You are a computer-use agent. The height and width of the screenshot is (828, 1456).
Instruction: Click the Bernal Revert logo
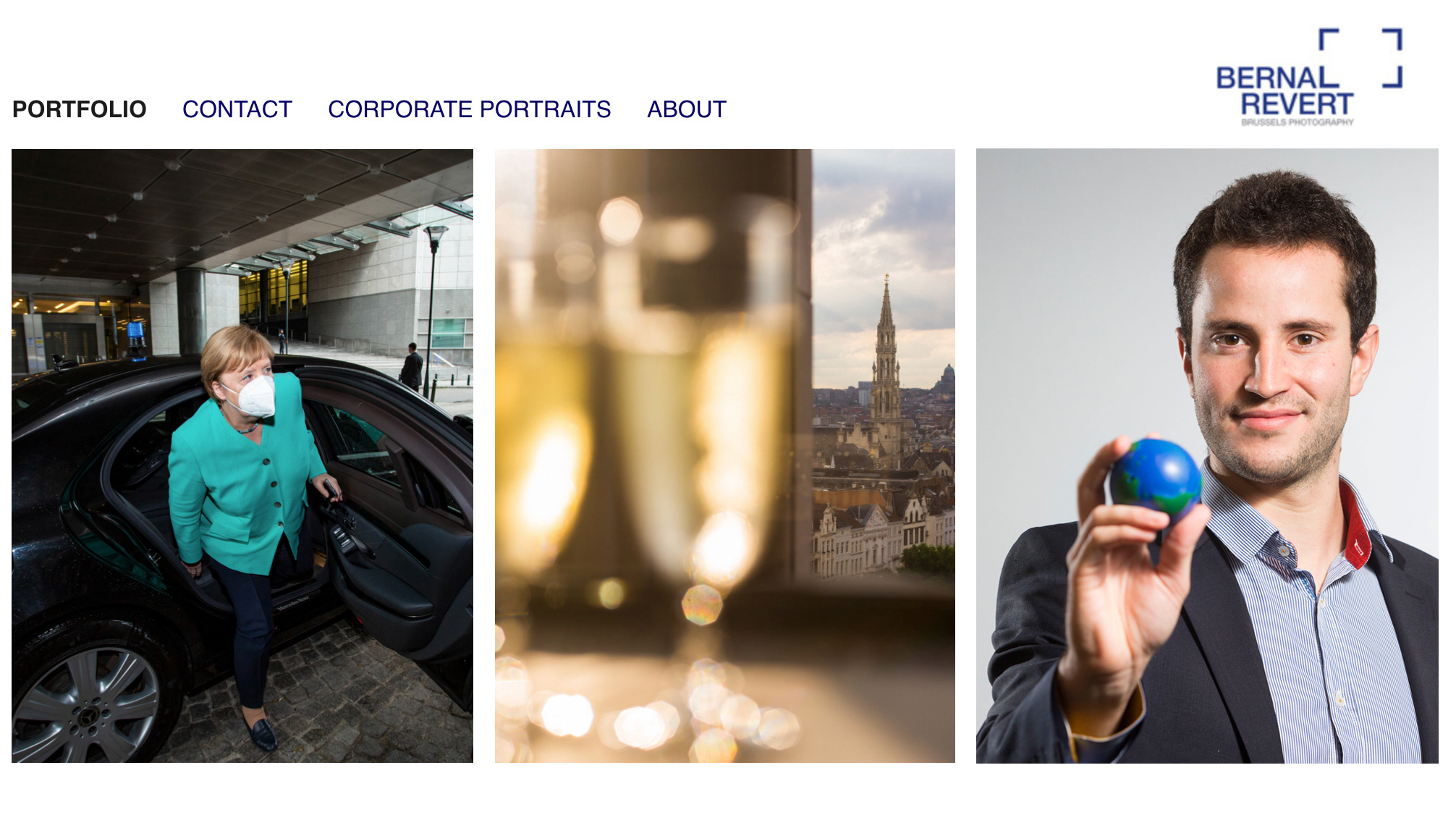point(1309,77)
